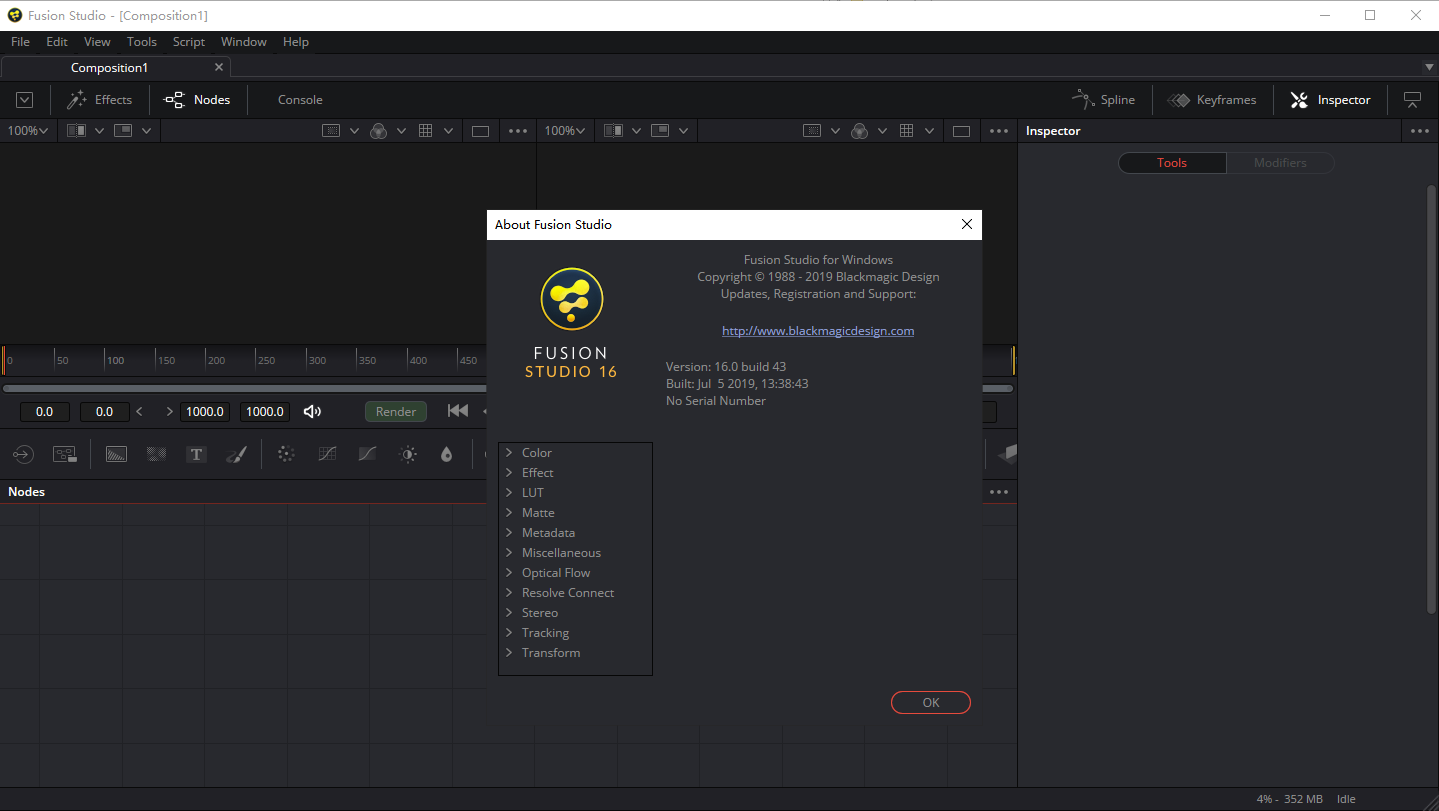Click the Saver tool icon beside Loader

(65, 454)
